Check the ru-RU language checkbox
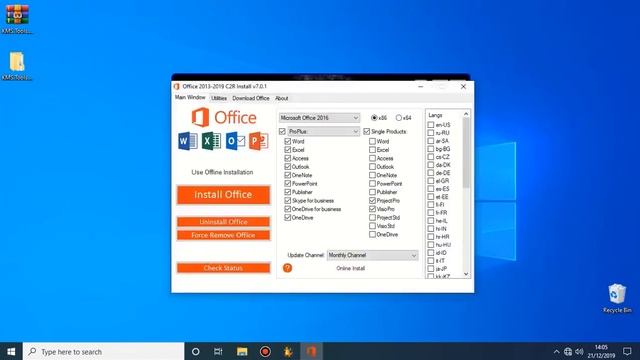The image size is (640, 360). (431, 133)
